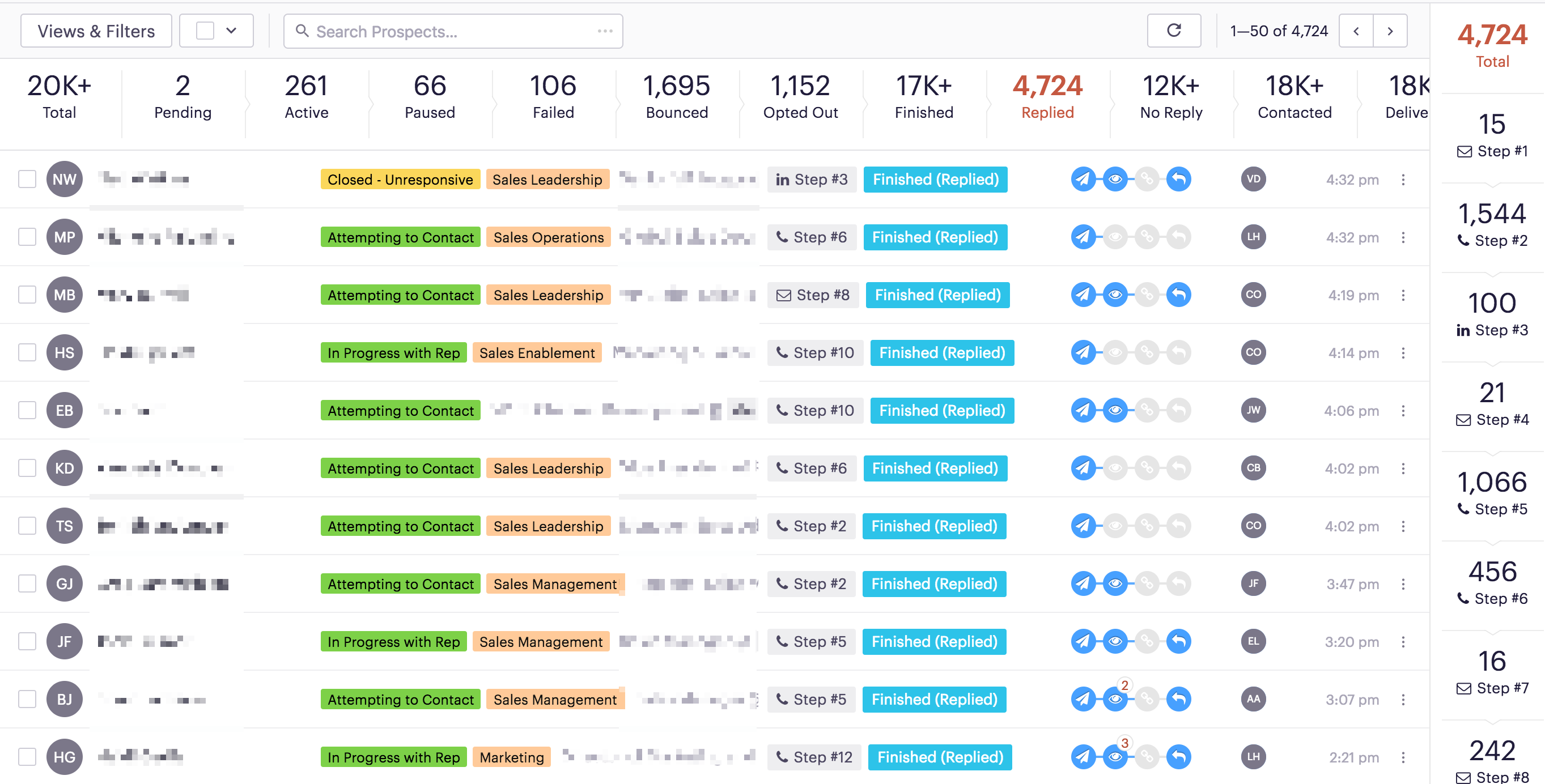Go to next page of prospects
This screenshot has height=784, width=1545.
[1390, 31]
